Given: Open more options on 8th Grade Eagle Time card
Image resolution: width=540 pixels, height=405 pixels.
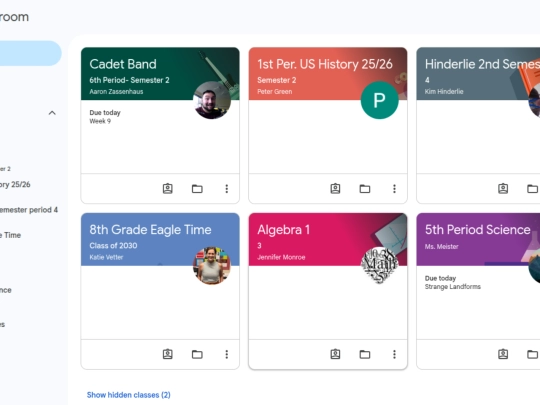Looking at the screenshot, I should (227, 354).
